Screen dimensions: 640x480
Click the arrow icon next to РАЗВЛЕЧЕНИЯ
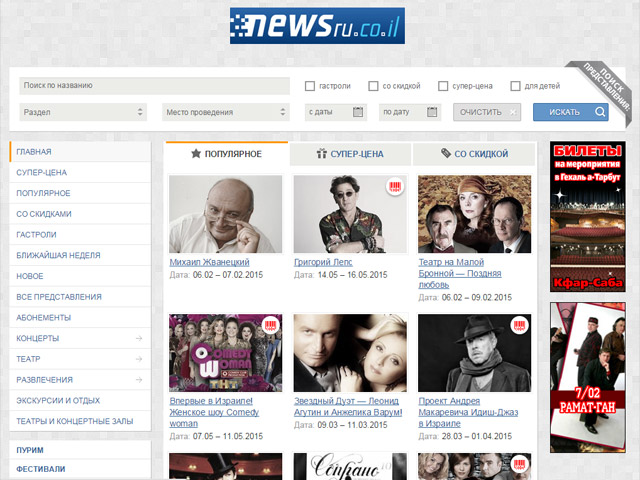click(x=139, y=380)
